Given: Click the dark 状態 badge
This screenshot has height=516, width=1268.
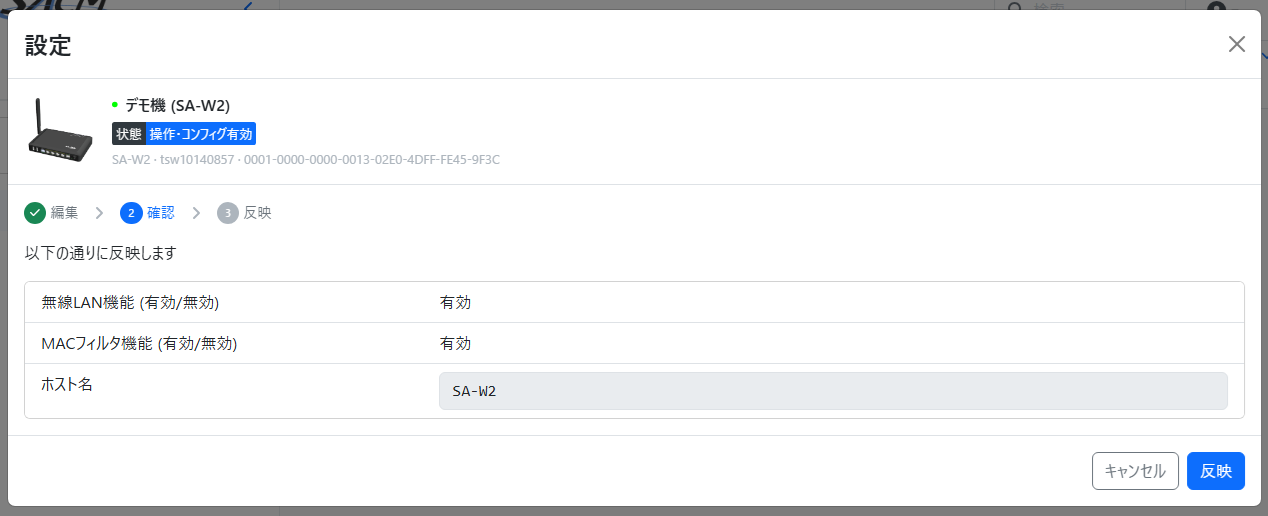Looking at the screenshot, I should [x=129, y=134].
